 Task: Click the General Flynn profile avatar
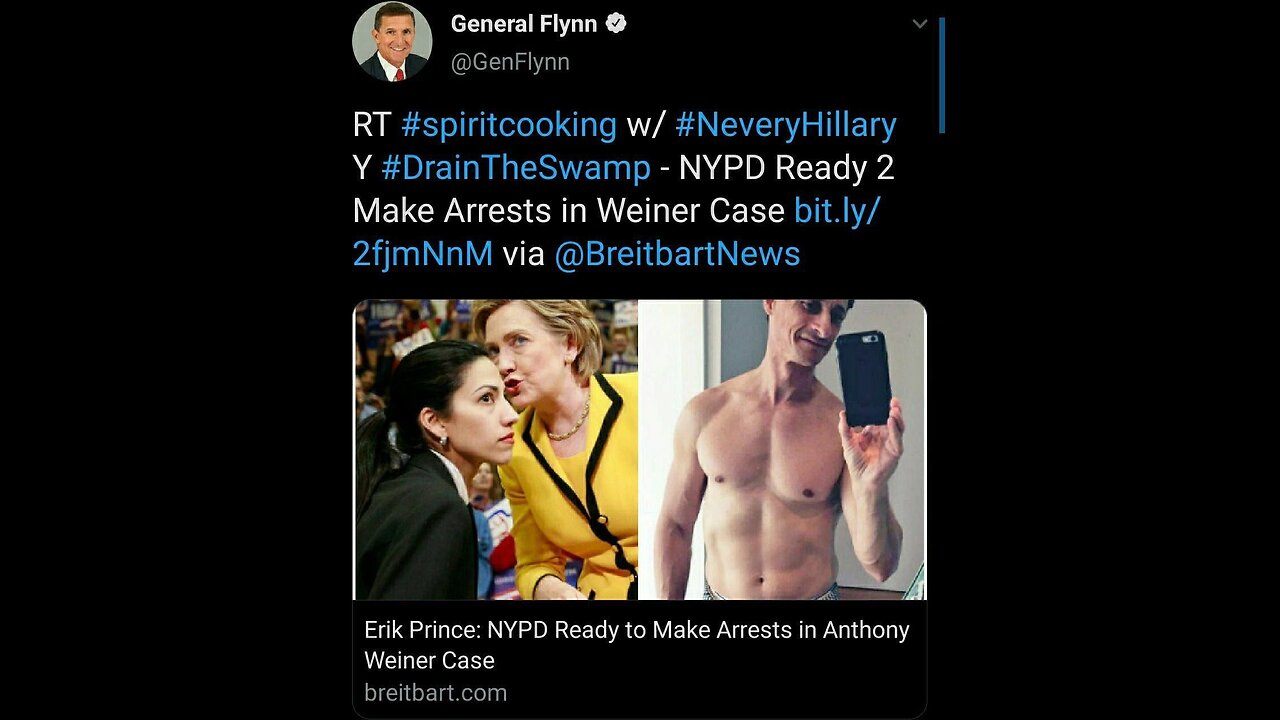[x=392, y=41]
